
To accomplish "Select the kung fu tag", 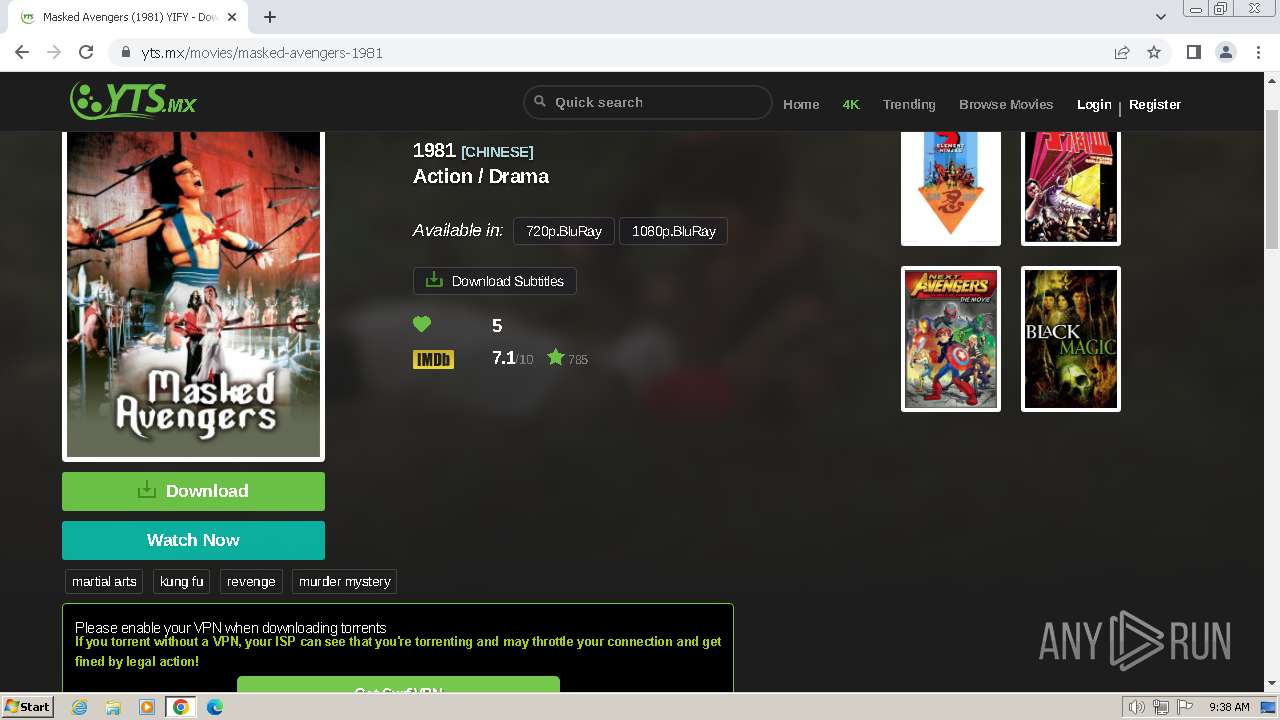I will [181, 582].
